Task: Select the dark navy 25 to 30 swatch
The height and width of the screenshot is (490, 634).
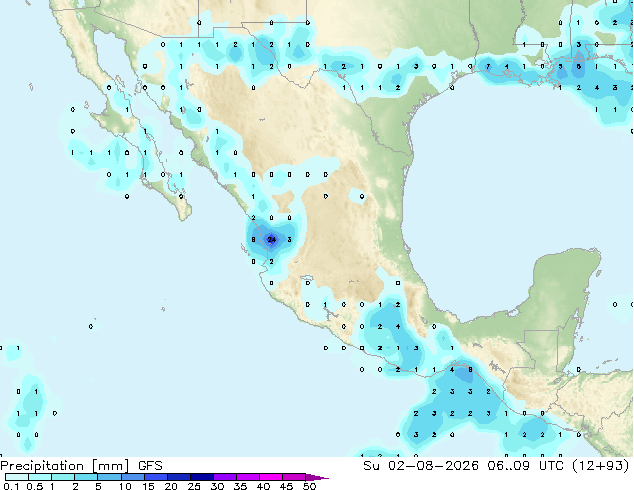Action: 202,477
